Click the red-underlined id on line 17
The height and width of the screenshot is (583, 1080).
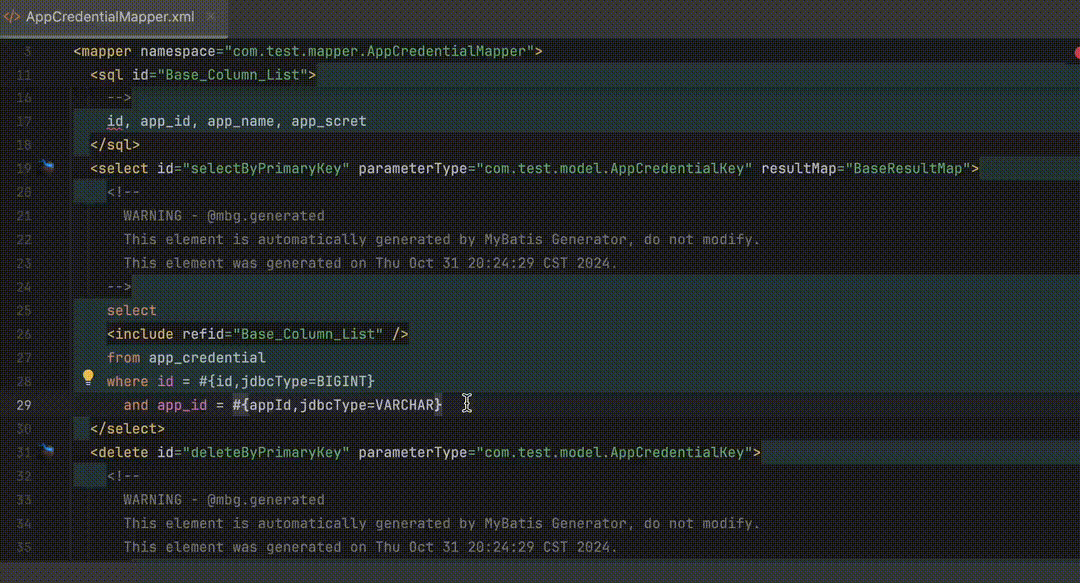[115, 121]
